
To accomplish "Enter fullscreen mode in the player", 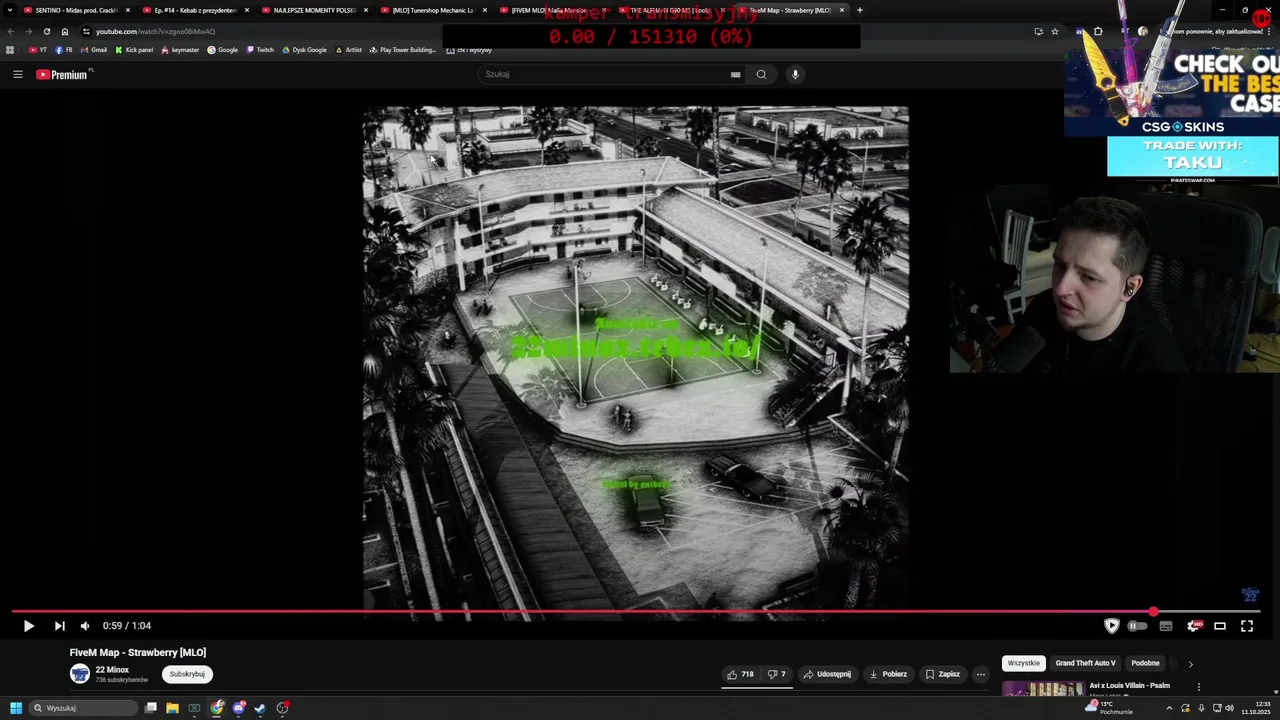I will point(1247,626).
